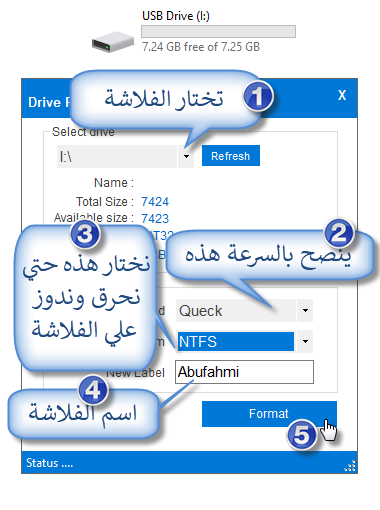
Task: Click the number 5 circle badge
Action: pos(302,434)
